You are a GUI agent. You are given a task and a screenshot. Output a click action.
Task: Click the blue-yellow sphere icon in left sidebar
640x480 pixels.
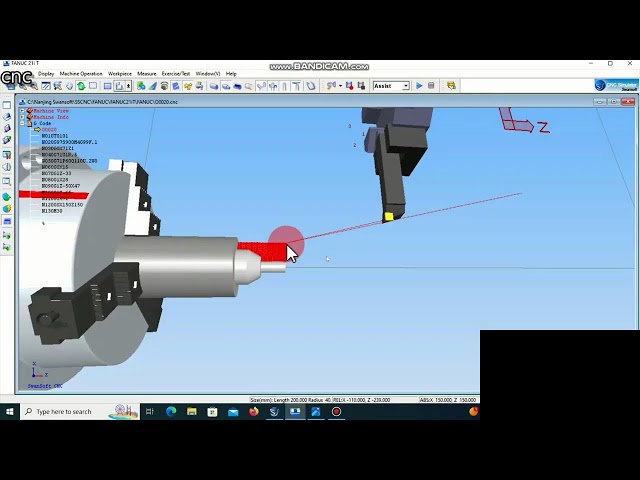(7, 209)
